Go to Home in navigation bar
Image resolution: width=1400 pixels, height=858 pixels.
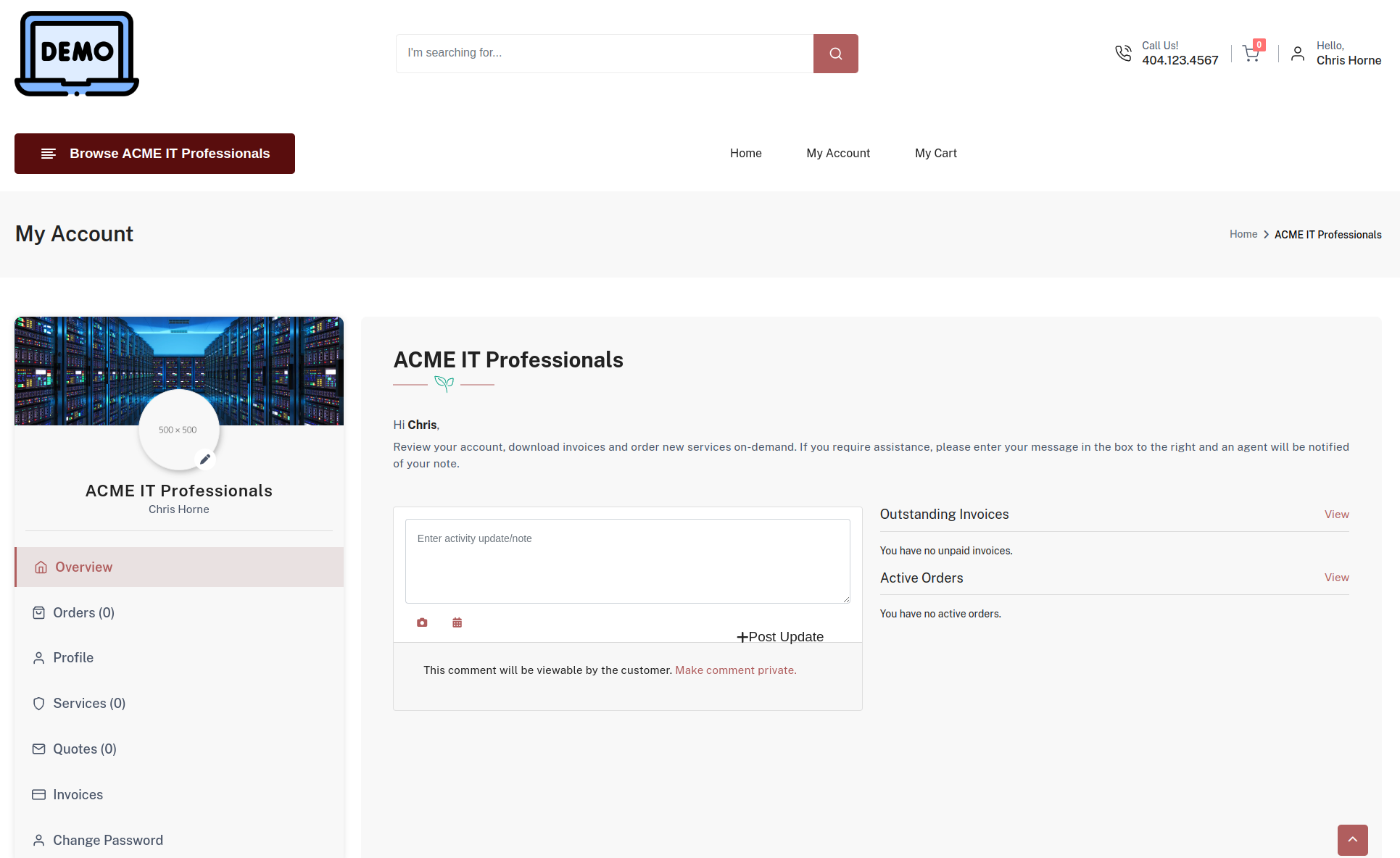(x=745, y=154)
